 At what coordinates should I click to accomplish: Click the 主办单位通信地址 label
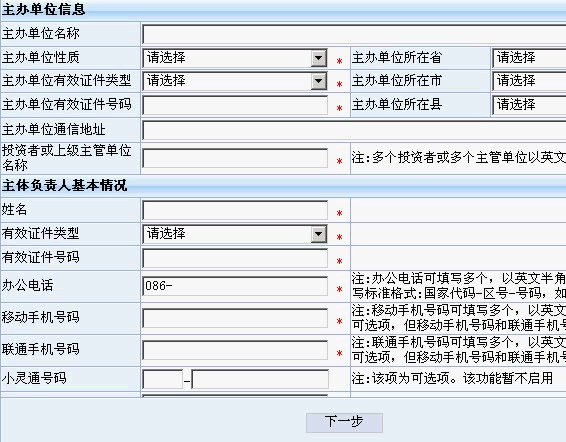pyautogui.click(x=53, y=130)
